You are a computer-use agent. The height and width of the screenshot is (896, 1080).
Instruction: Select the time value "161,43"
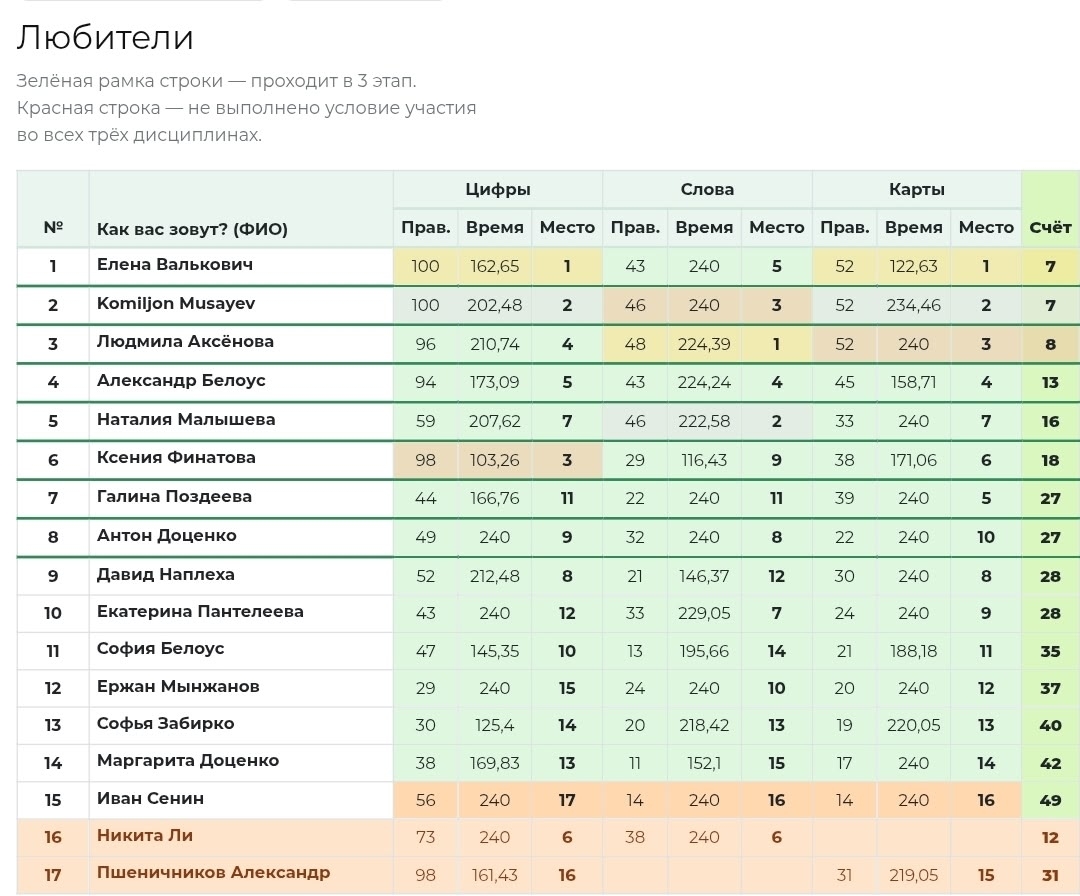tap(495, 875)
